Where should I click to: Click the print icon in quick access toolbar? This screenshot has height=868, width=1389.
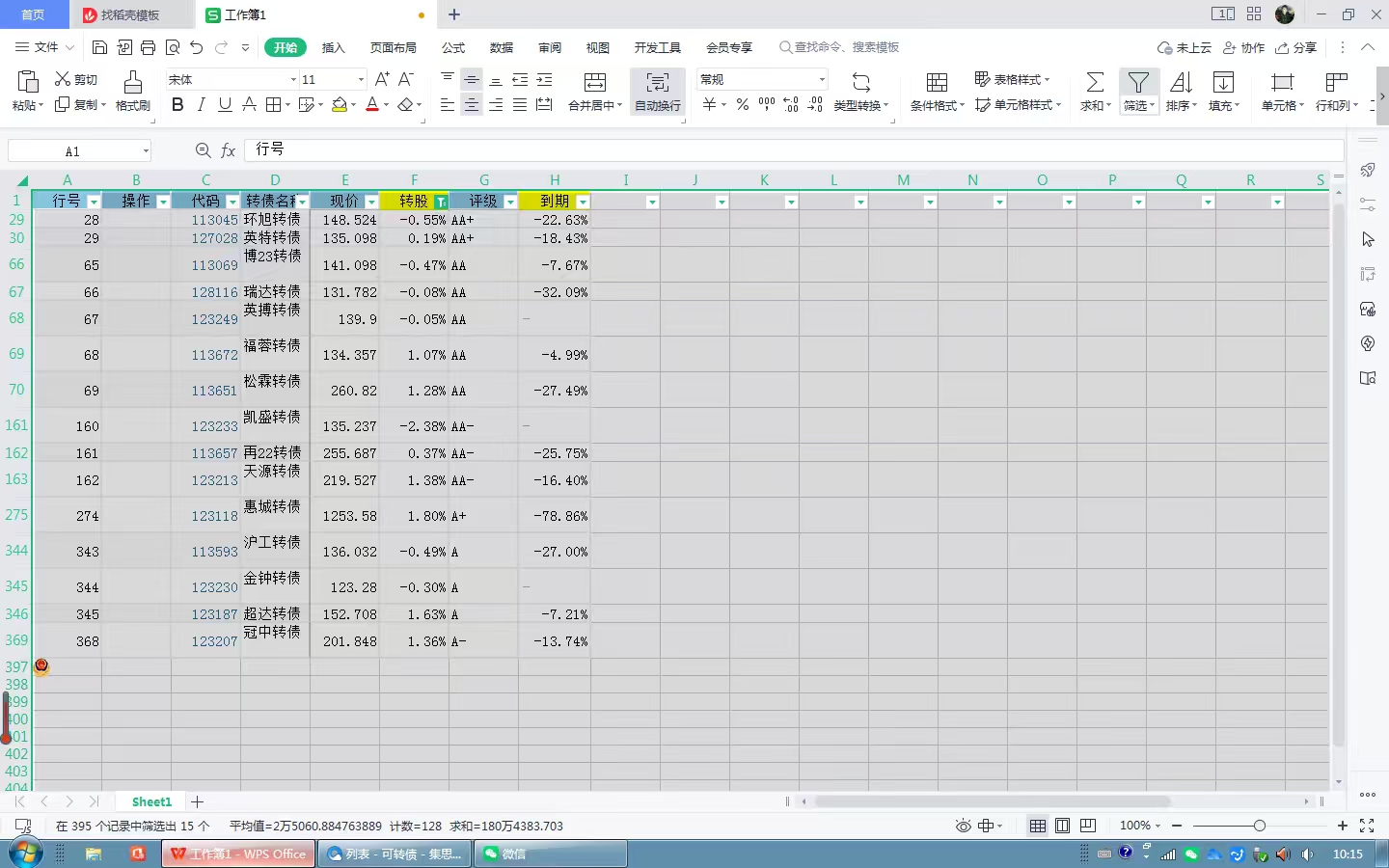(x=149, y=47)
